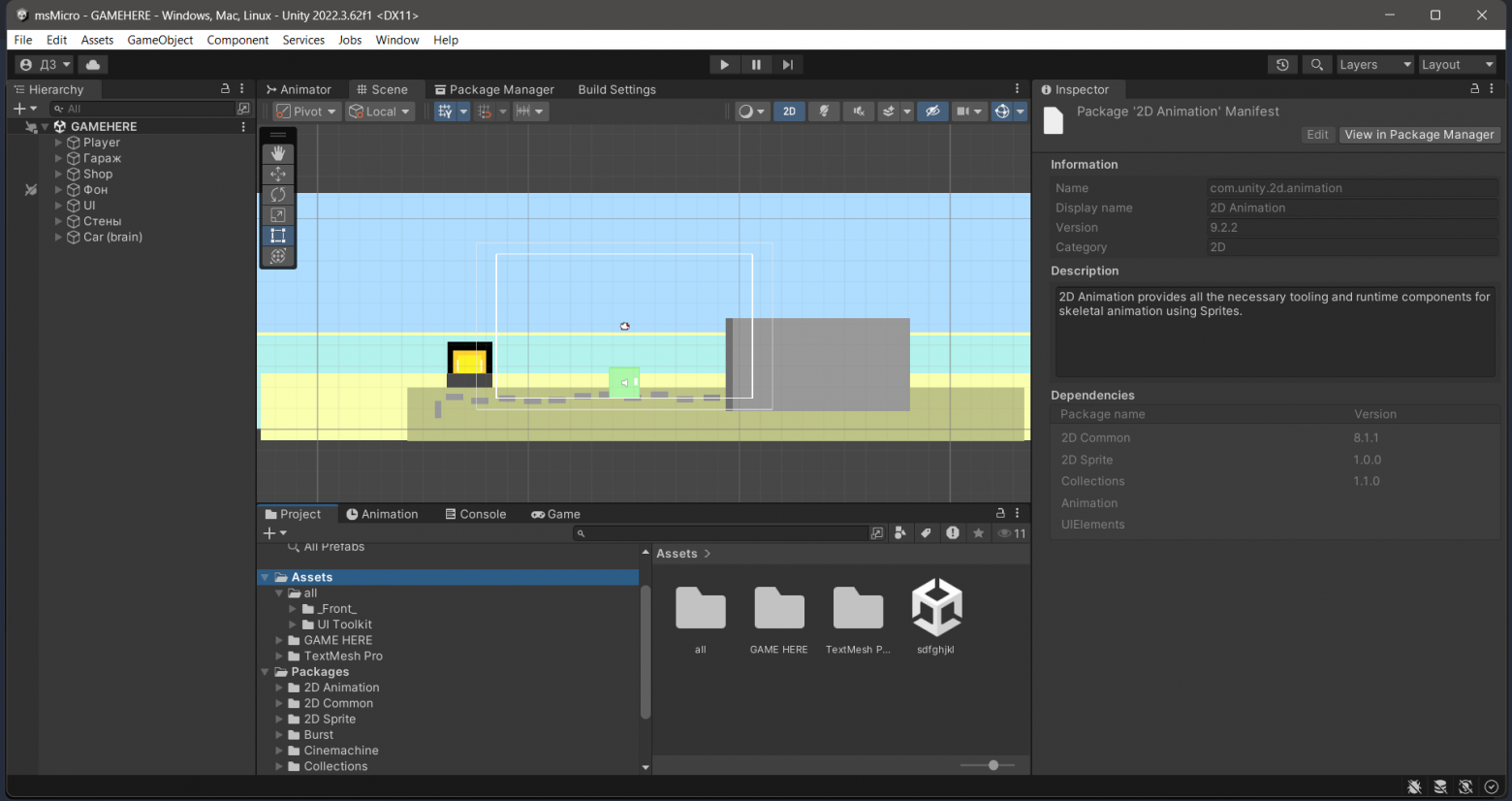Viewport: 1512px width, 801px height.
Task: Select the Rotate tool
Action: (x=278, y=194)
